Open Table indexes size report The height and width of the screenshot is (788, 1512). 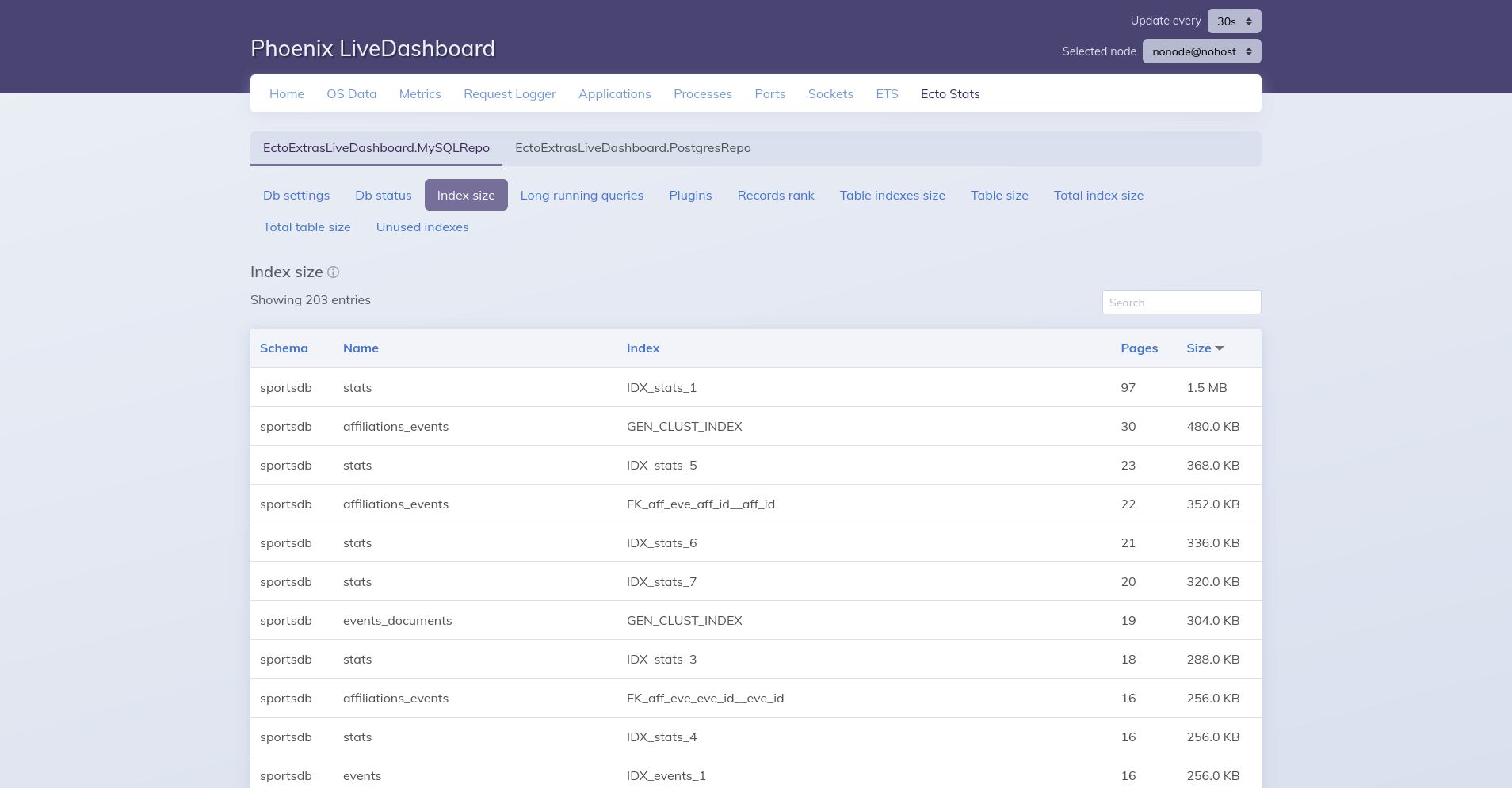(892, 195)
